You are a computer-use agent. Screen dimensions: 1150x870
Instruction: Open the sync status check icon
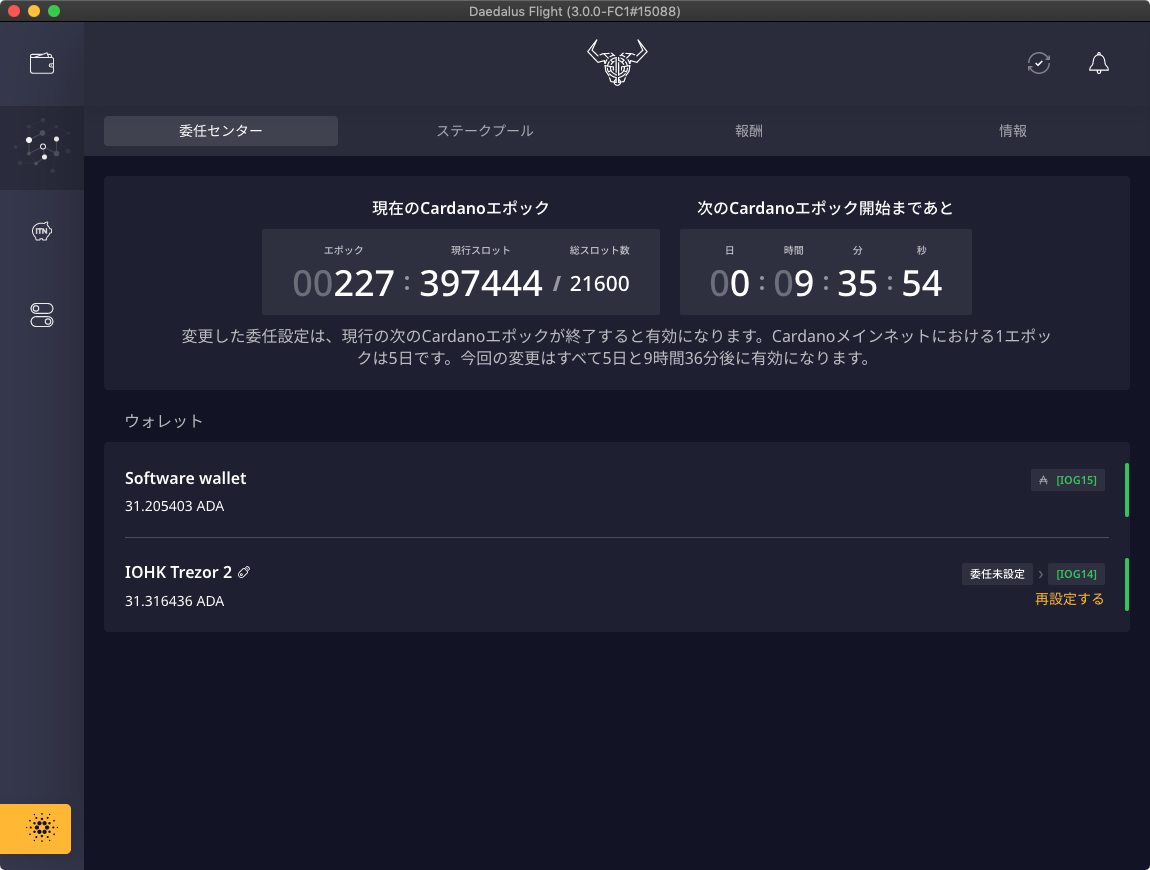click(x=1039, y=63)
